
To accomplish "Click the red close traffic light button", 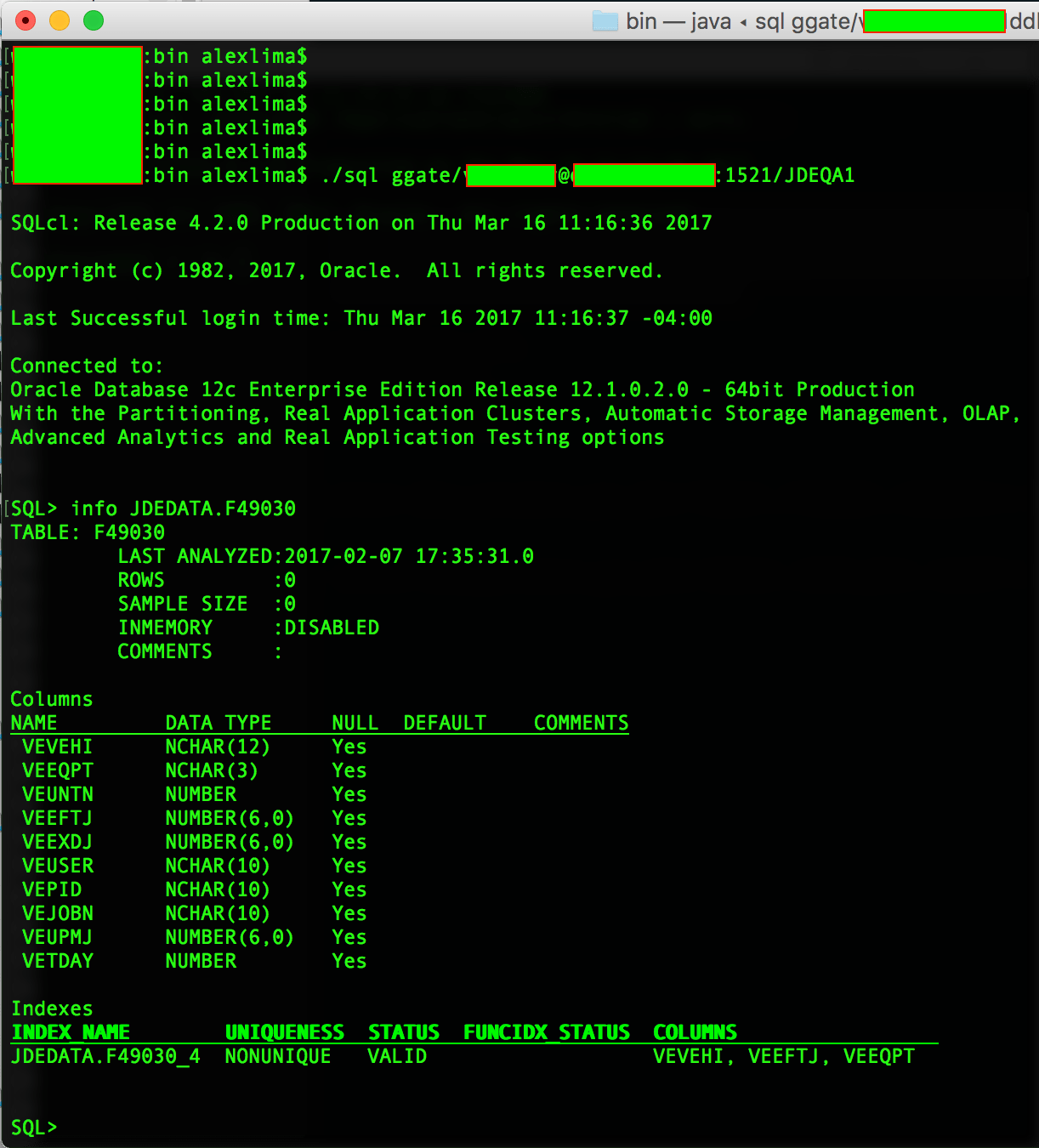I will pyautogui.click(x=26, y=20).
